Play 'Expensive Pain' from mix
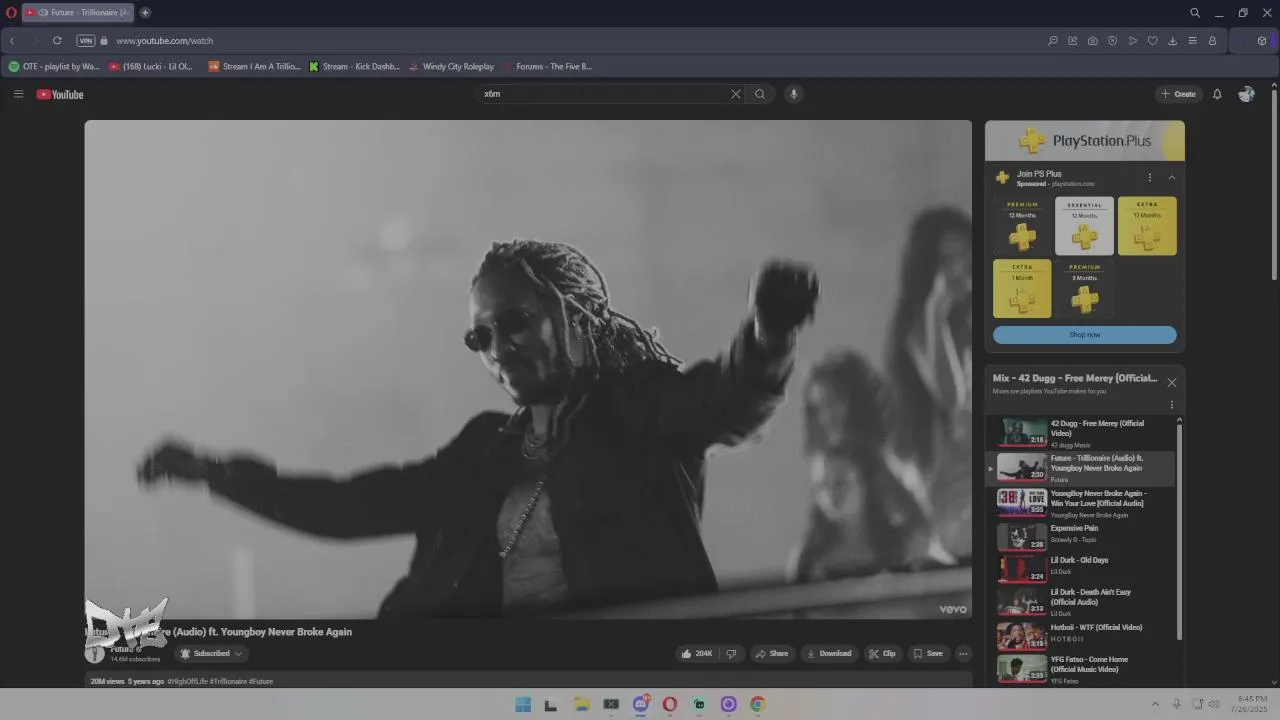Viewport: 1280px width, 720px height. pos(1079,536)
